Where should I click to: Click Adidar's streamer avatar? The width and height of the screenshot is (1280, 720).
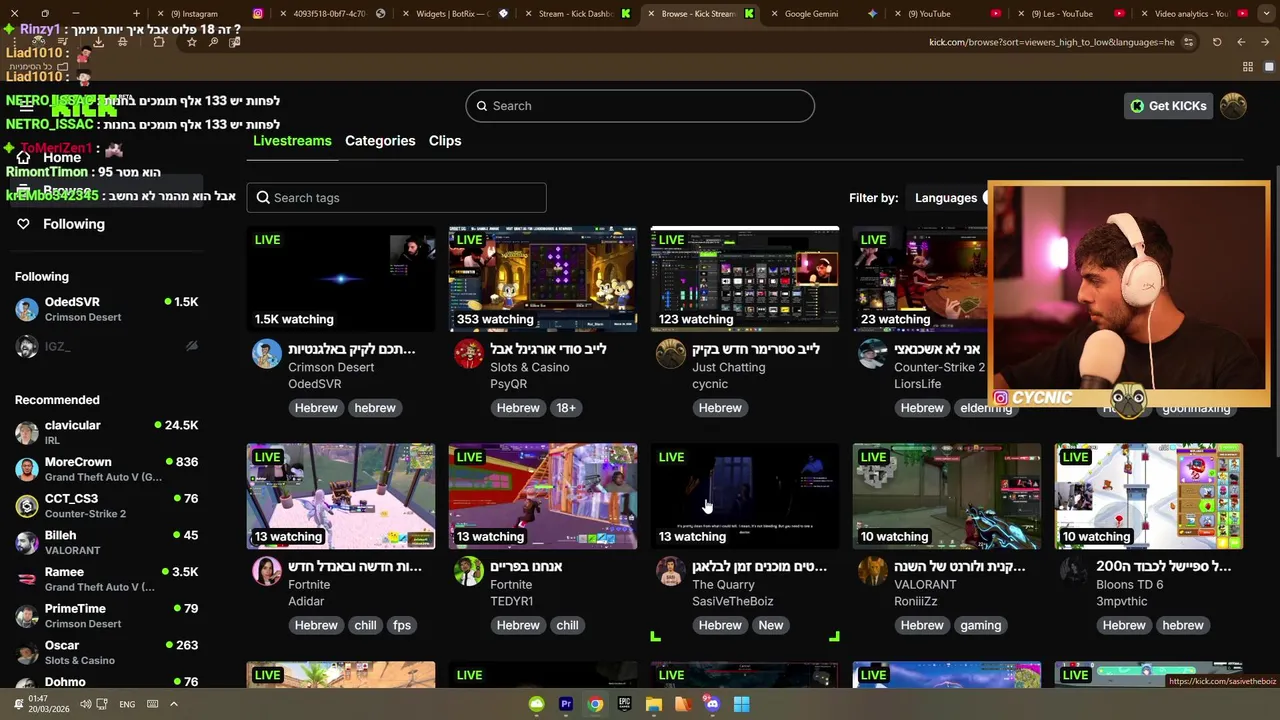pos(267,570)
